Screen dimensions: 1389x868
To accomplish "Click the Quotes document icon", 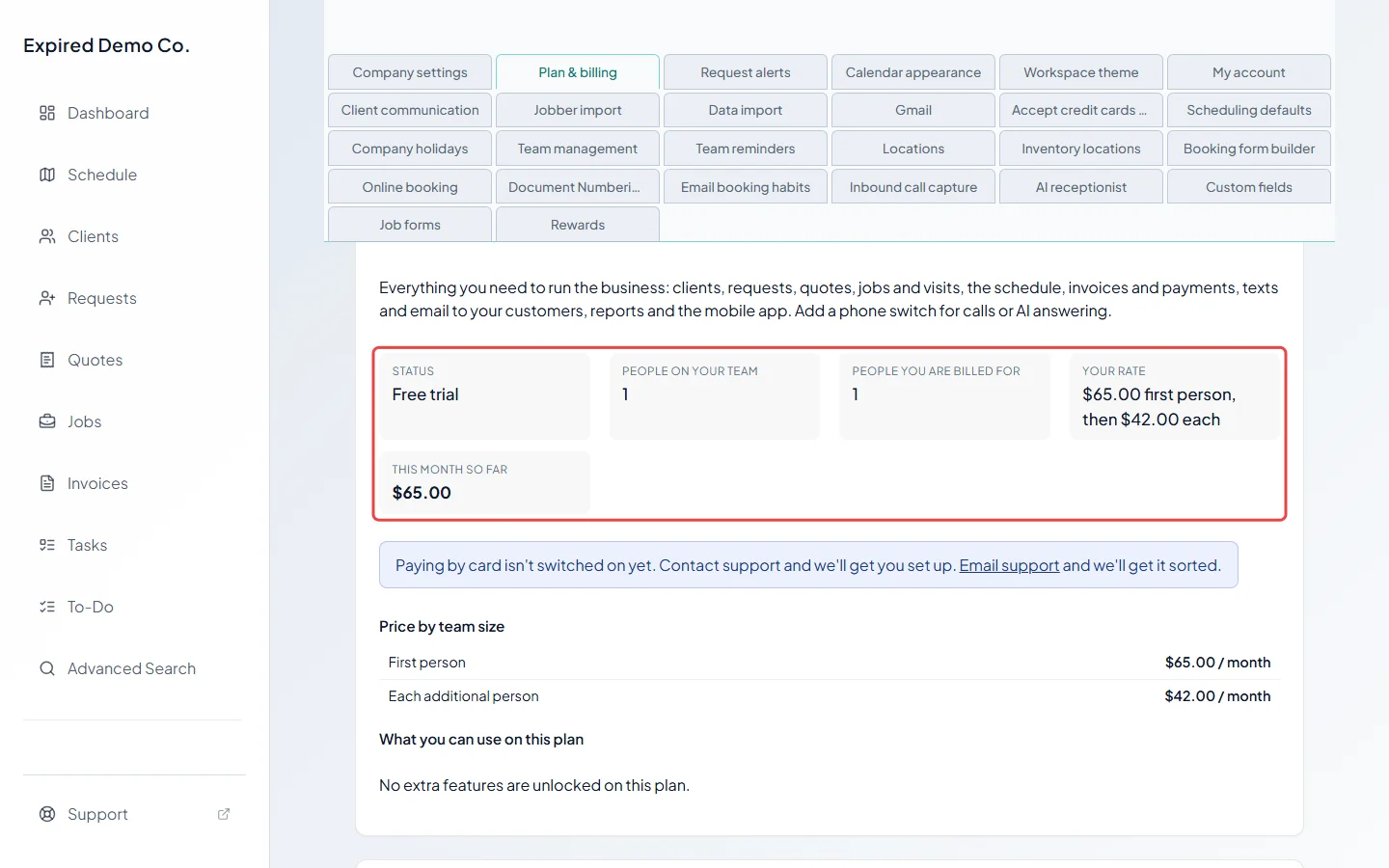I will [47, 360].
